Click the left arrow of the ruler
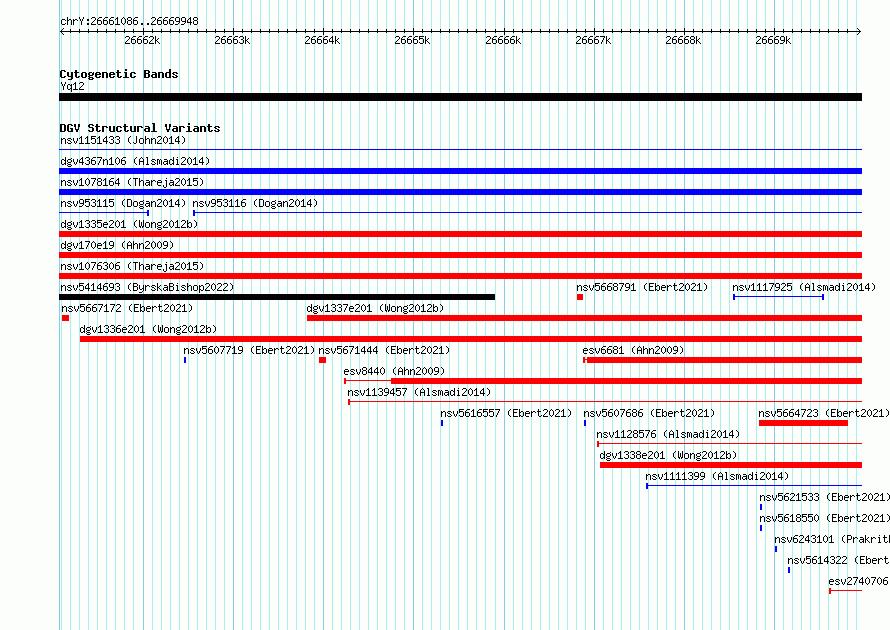This screenshot has width=890, height=630. click(62, 31)
